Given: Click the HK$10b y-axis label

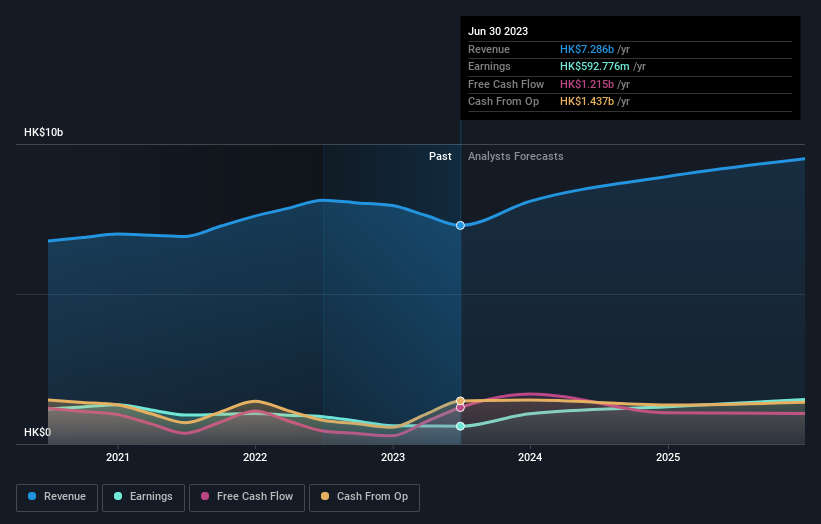Looking at the screenshot, I should 43,132.
